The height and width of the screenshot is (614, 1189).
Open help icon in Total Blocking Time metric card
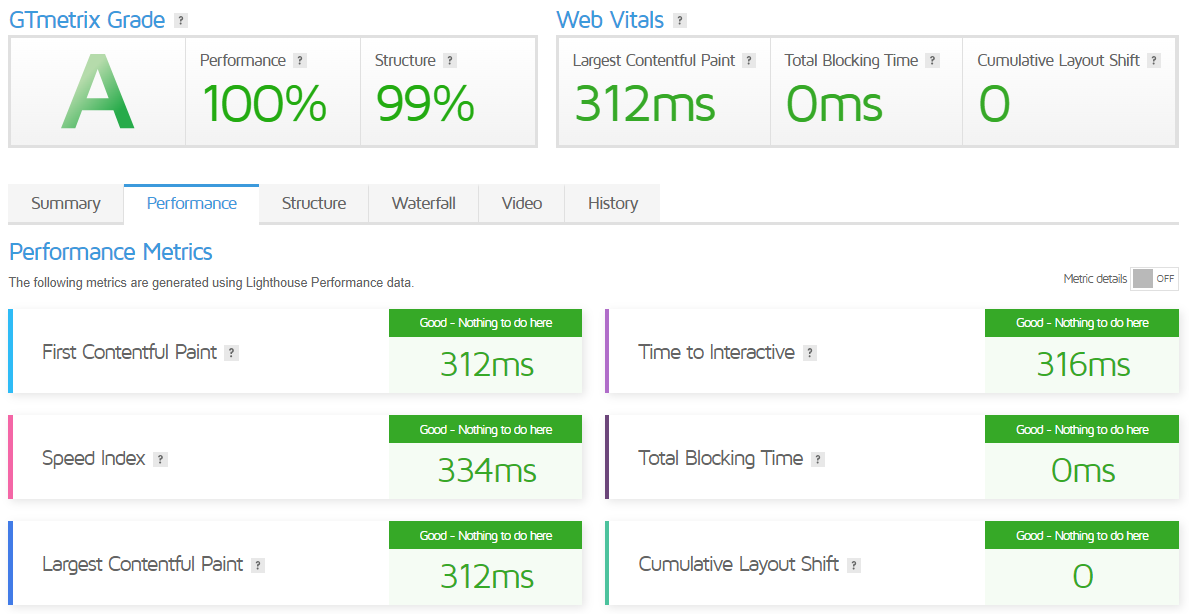click(x=817, y=459)
